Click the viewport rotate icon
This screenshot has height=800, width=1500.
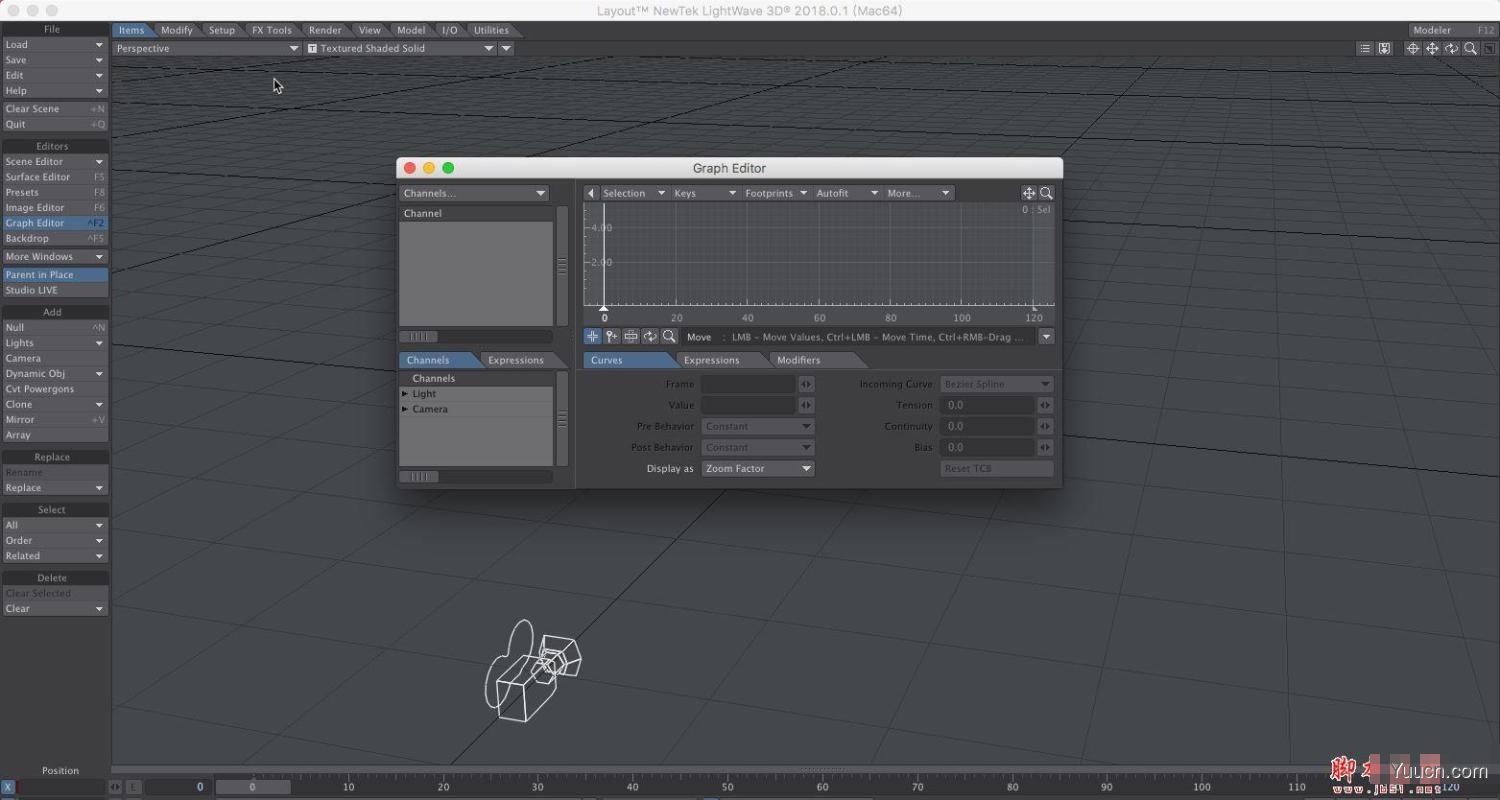(1451, 48)
